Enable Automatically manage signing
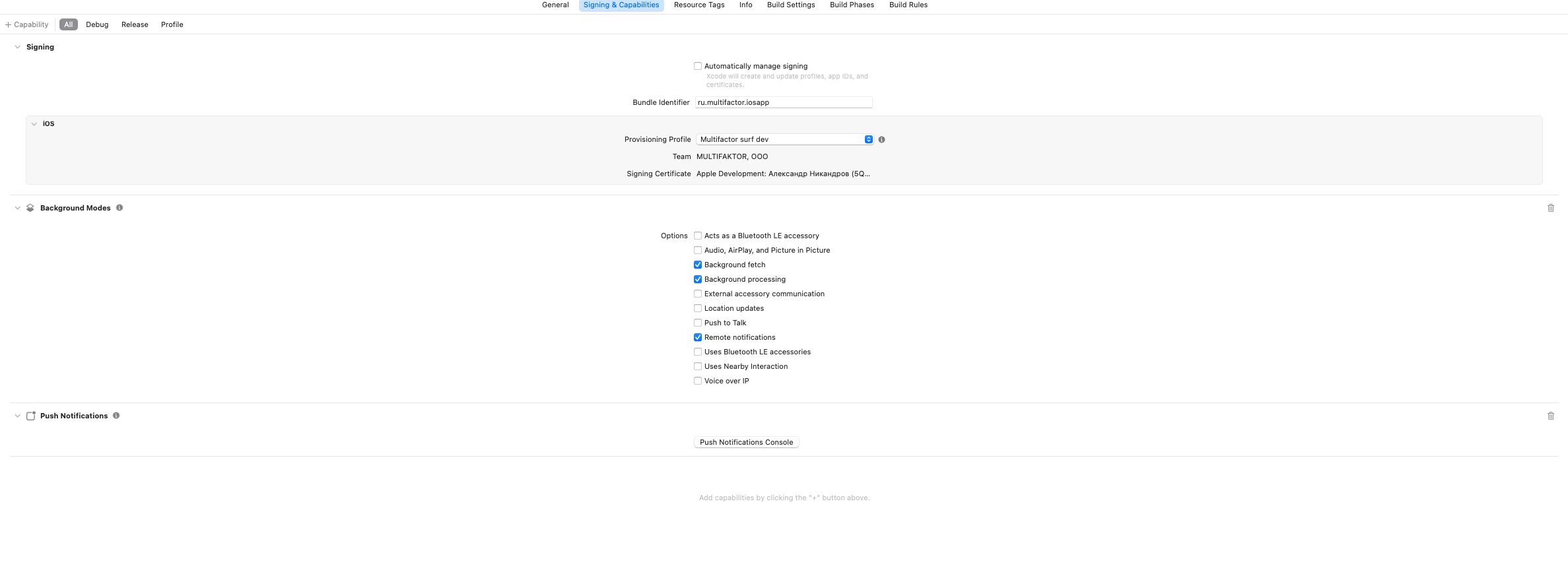Image resolution: width=1568 pixels, height=584 pixels. pos(698,66)
